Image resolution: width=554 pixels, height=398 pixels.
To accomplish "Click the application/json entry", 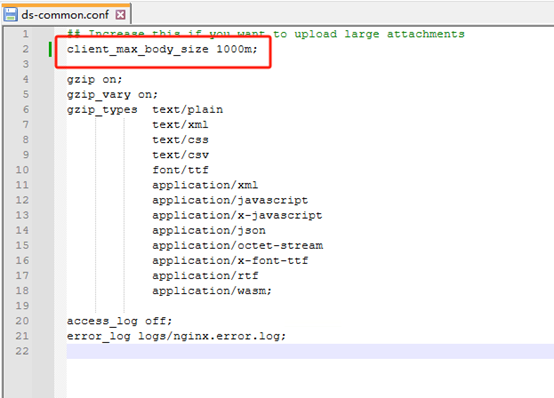I will click(x=209, y=230).
